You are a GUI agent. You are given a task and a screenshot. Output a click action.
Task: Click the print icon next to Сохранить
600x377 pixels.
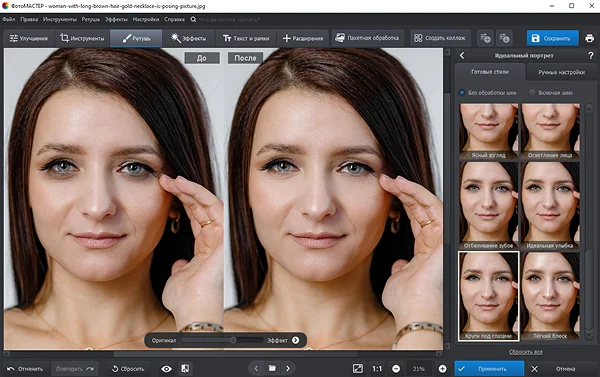coord(589,38)
